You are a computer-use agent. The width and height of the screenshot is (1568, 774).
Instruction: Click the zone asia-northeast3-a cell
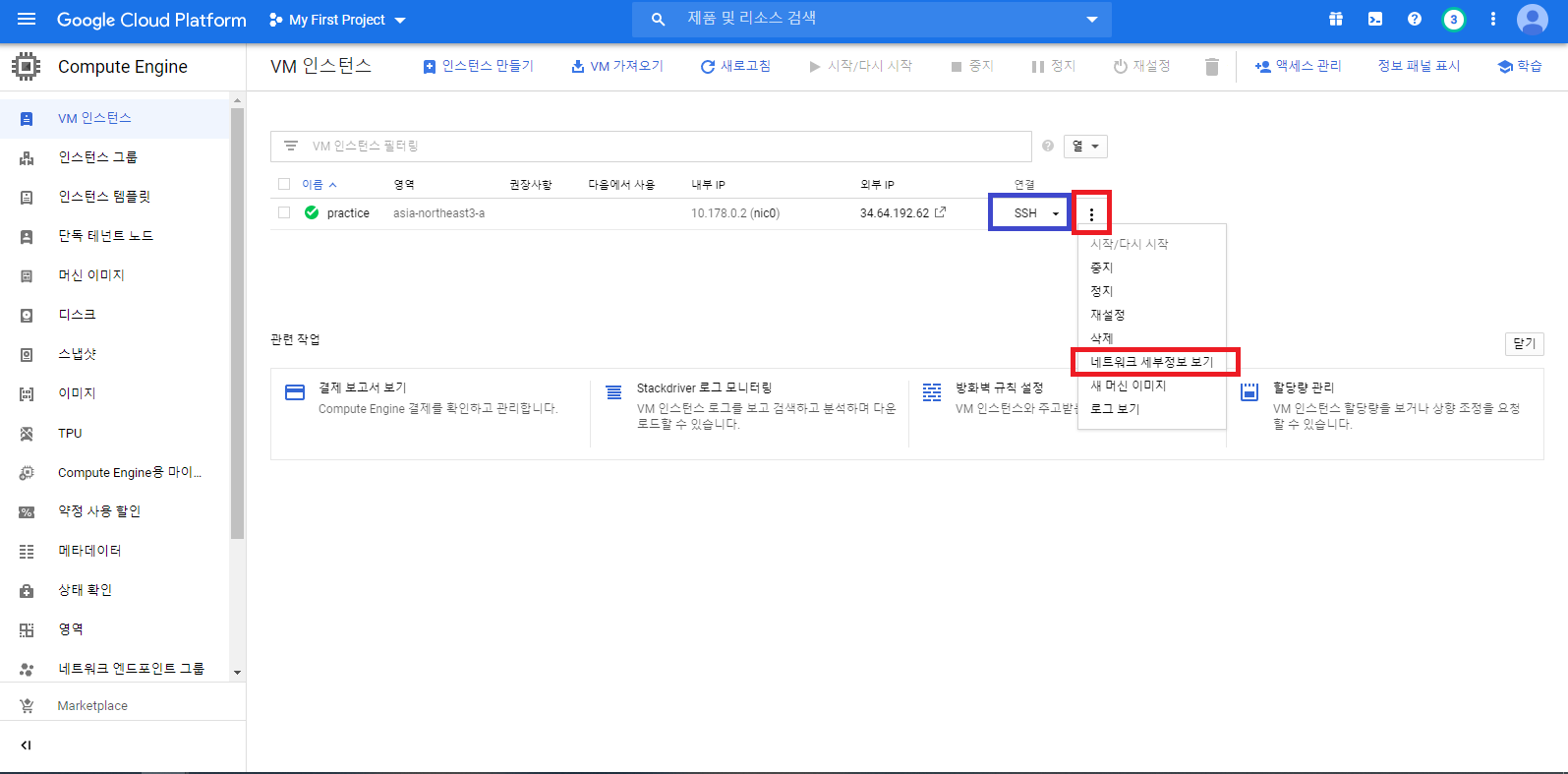click(438, 213)
